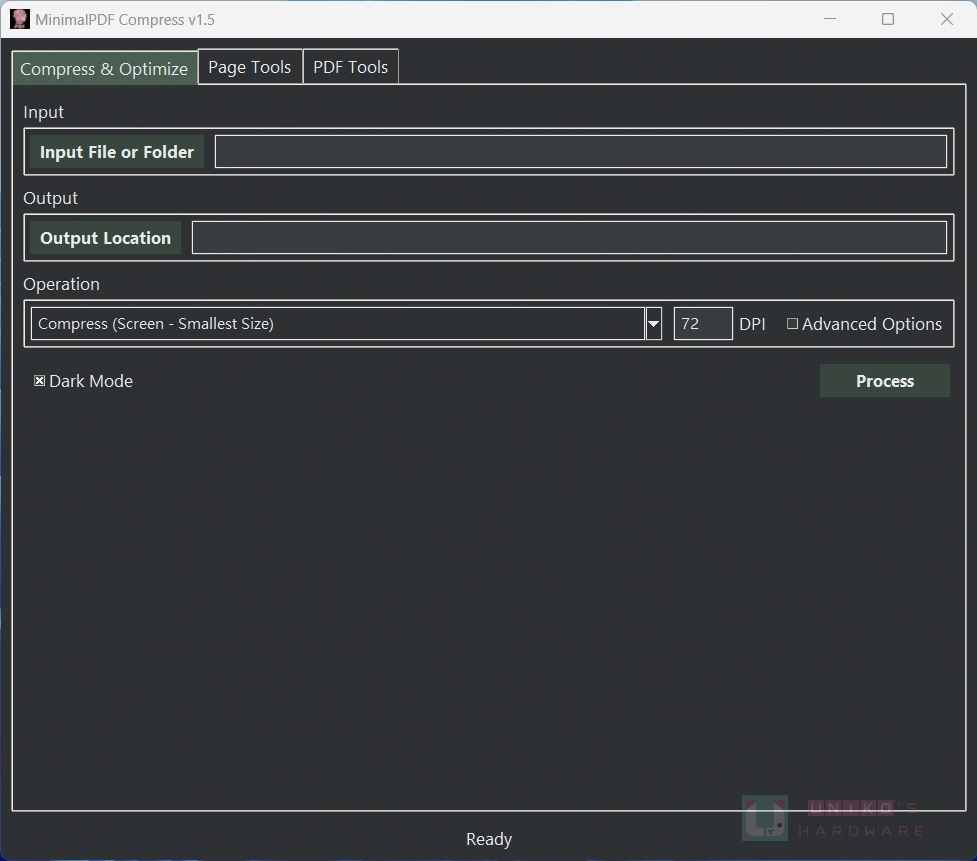Click the MinimalPDF Compress v1.5 window title

click(125, 19)
